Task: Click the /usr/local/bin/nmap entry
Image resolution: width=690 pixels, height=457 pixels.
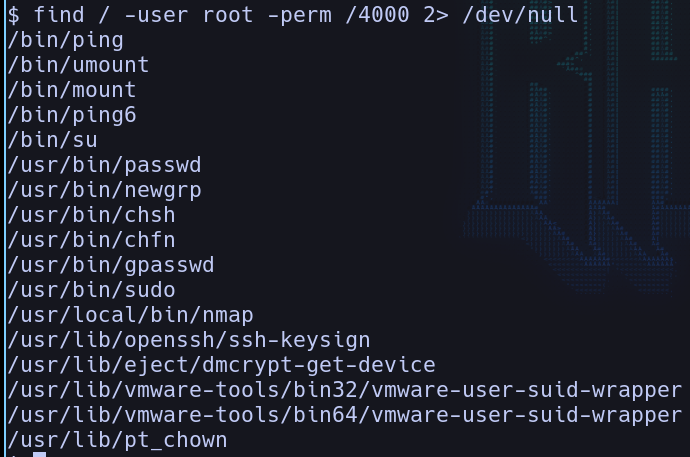Action: pyautogui.click(x=130, y=315)
